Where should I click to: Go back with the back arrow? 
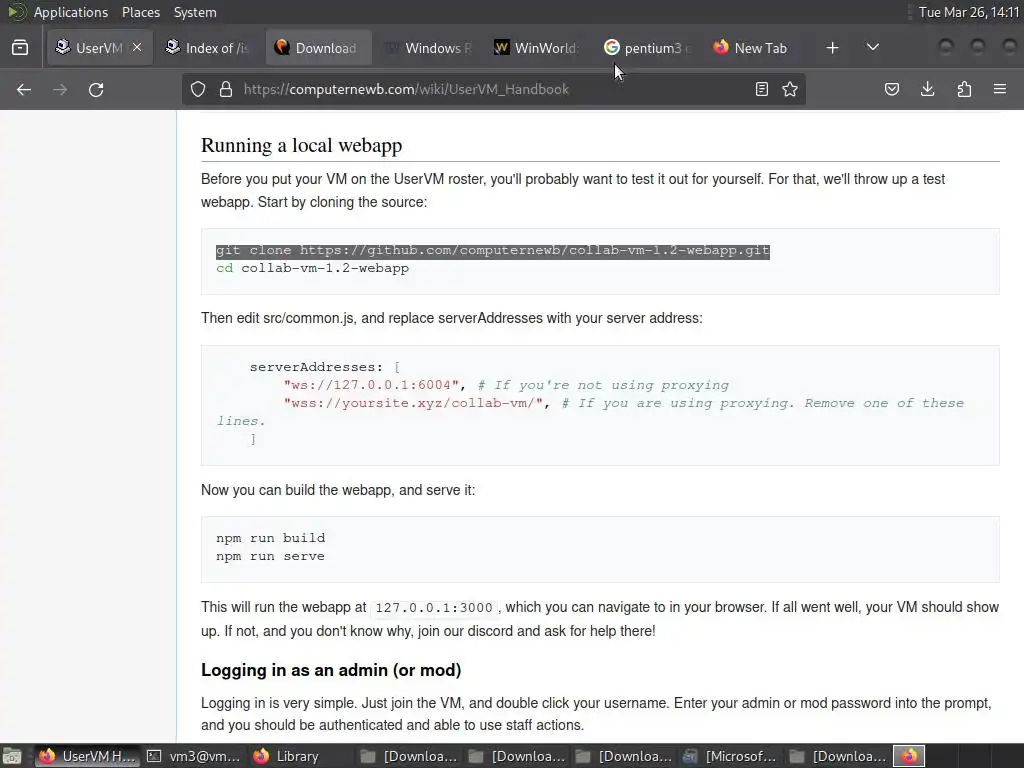[x=24, y=89]
